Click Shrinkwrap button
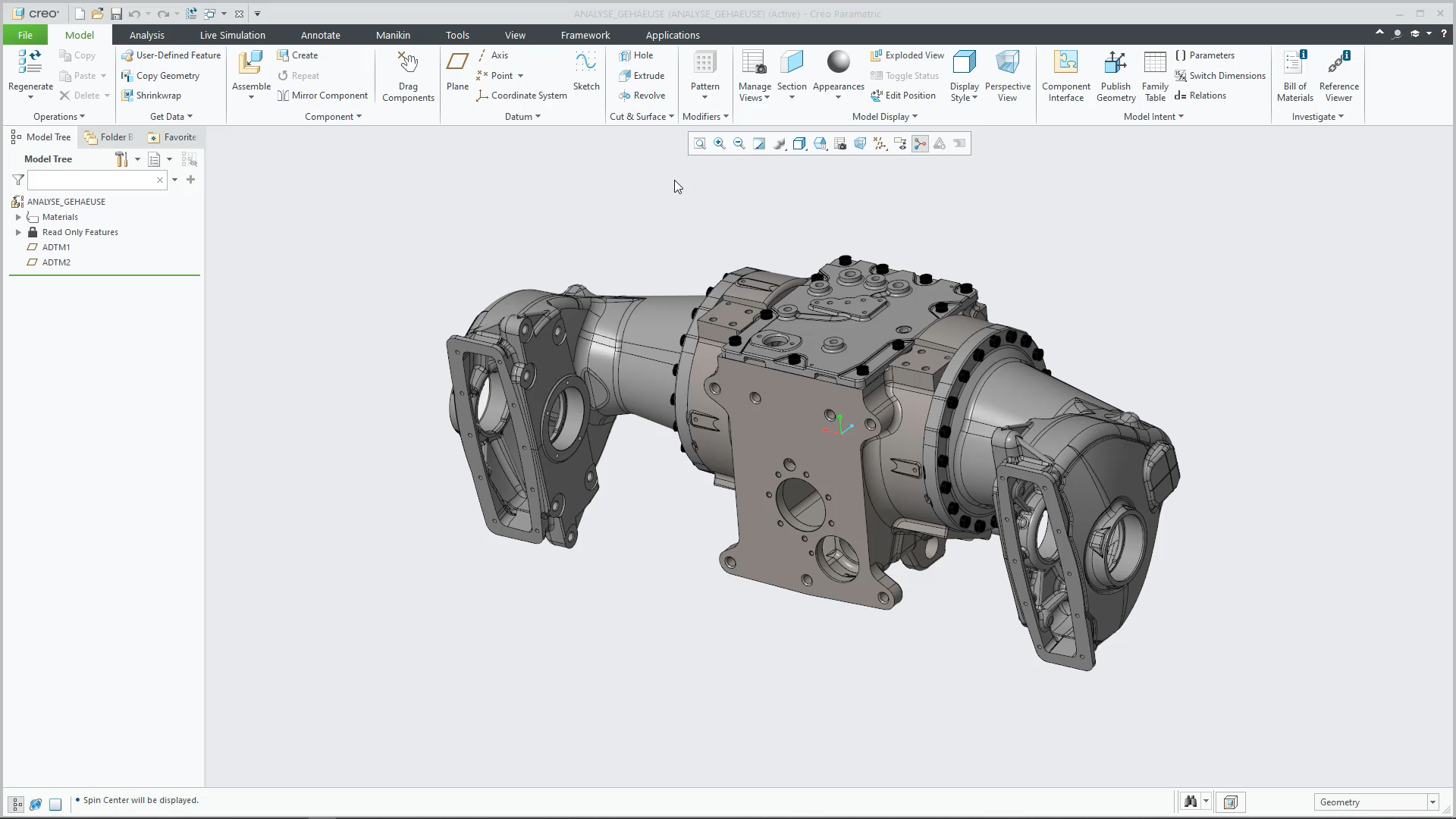Viewport: 1456px width, 819px height. tap(151, 96)
